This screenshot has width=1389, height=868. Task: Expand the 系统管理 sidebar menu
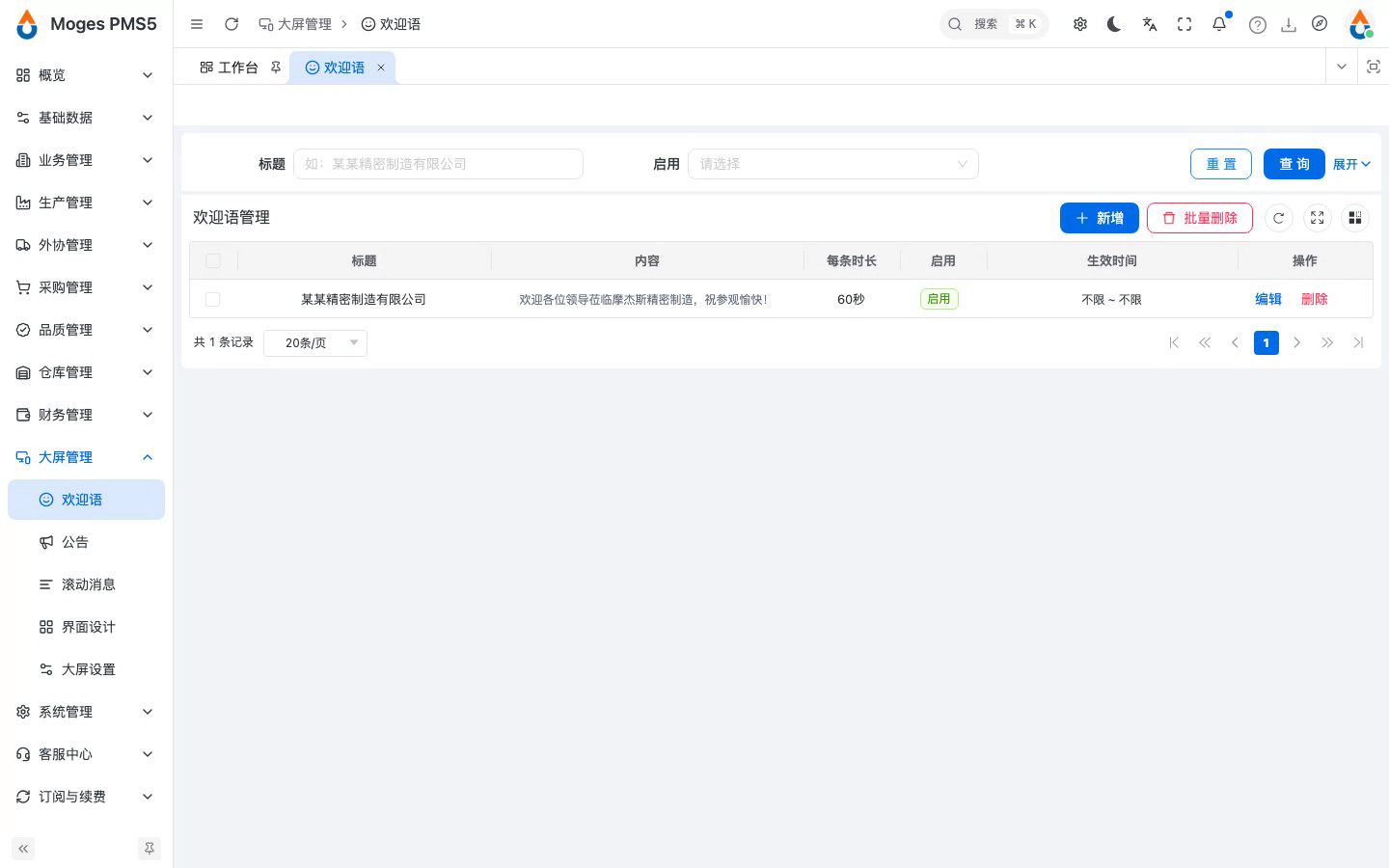pyautogui.click(x=86, y=712)
